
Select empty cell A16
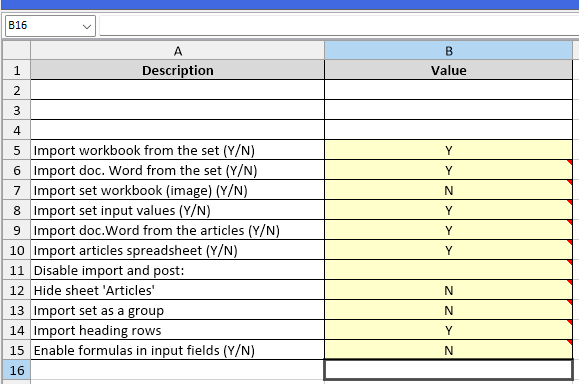[178, 370]
